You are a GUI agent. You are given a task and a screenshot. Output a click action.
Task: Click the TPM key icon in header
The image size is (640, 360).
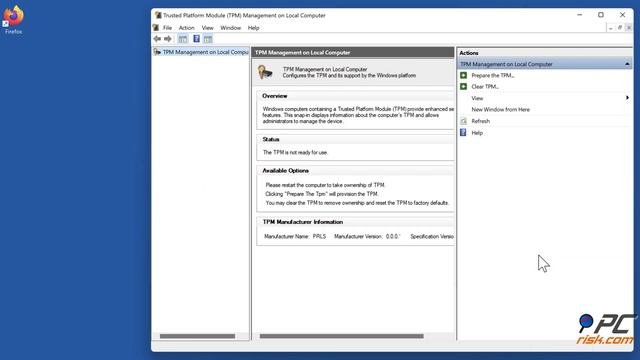(x=265, y=72)
